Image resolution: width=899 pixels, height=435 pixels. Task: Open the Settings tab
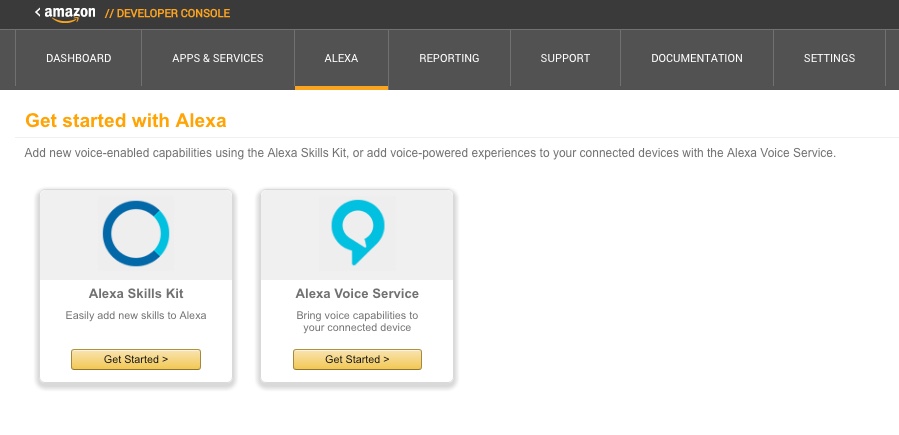pyautogui.click(x=829, y=58)
